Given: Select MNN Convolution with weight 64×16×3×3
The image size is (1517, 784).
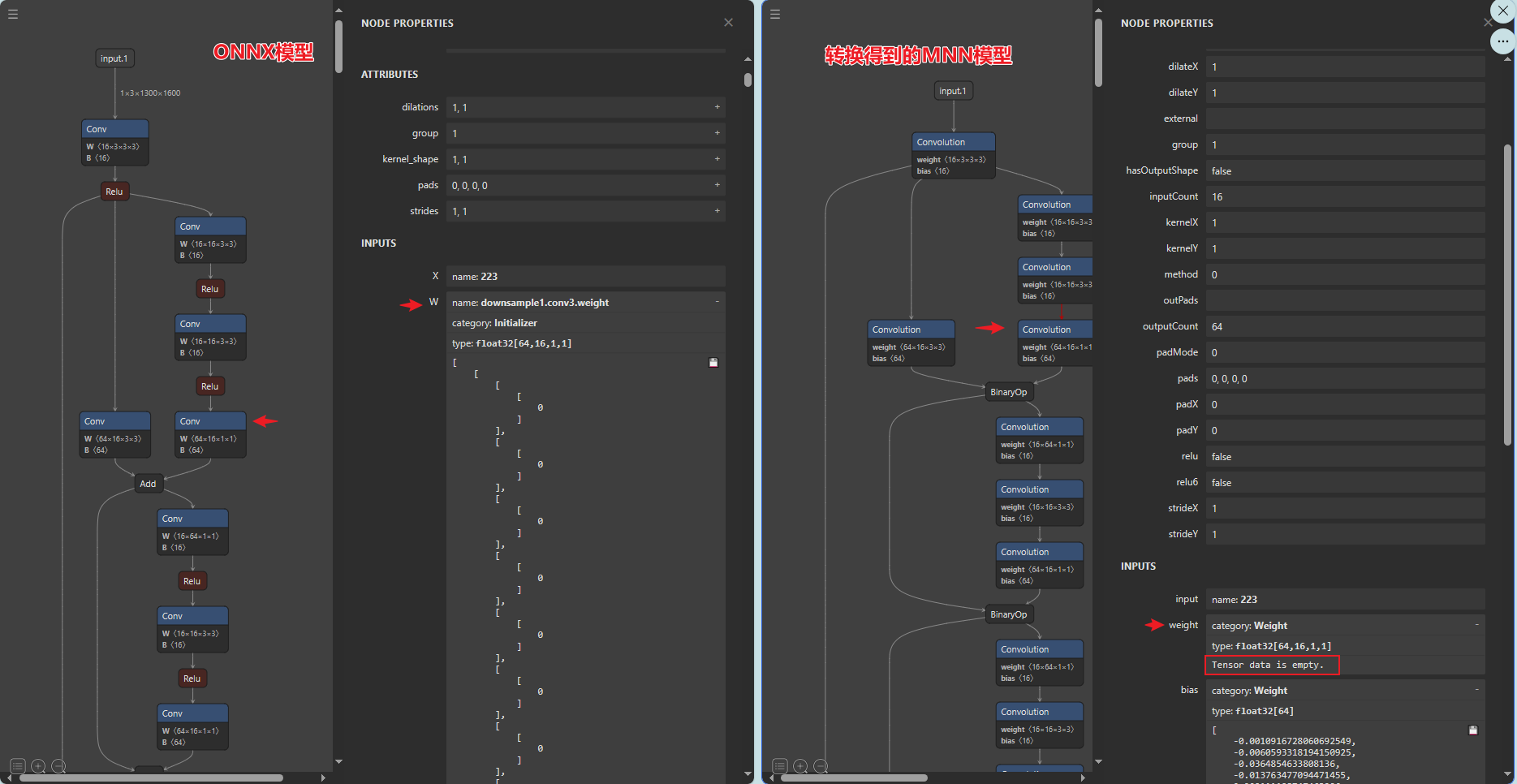Looking at the screenshot, I should (x=911, y=342).
